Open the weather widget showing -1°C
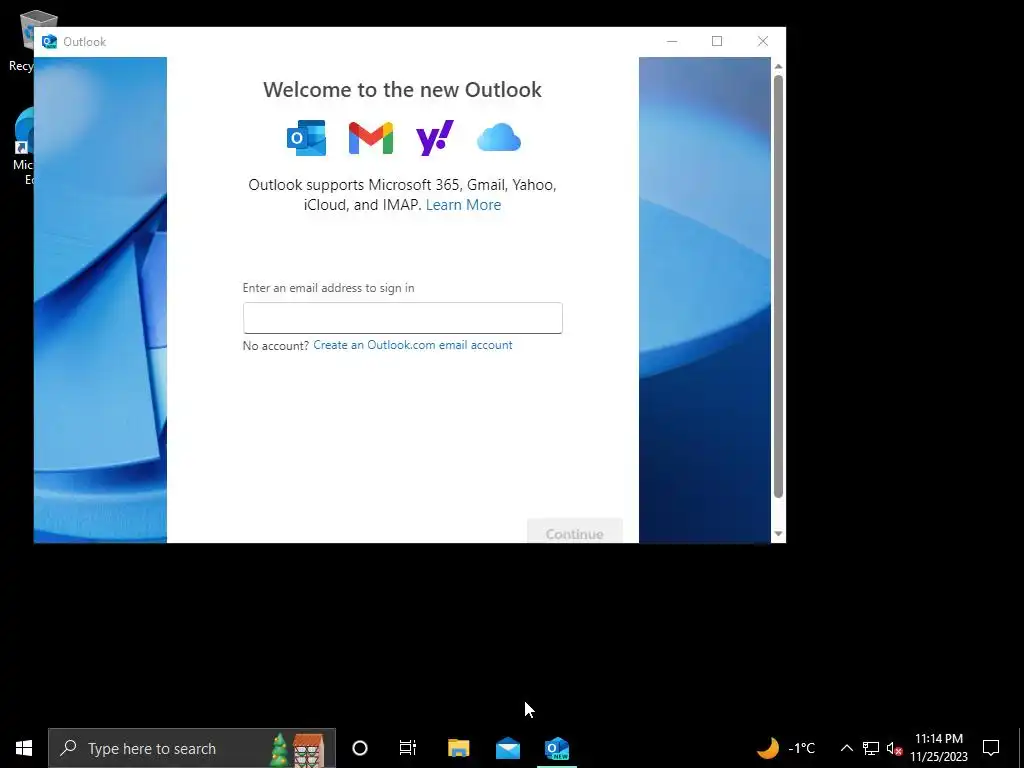Image resolution: width=1024 pixels, height=768 pixels. (786, 748)
